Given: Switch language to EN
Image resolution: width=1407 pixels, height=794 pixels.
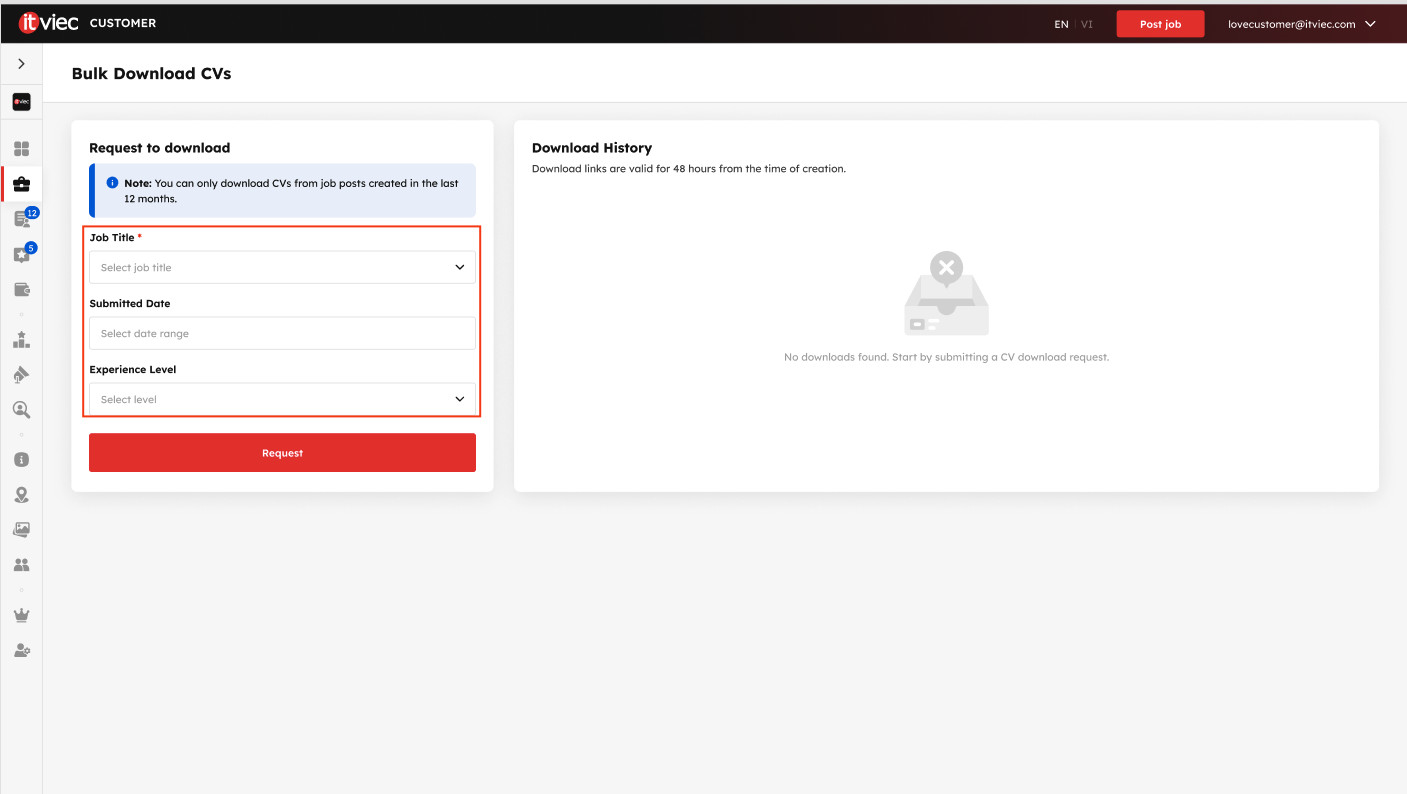Looking at the screenshot, I should tap(1061, 24).
